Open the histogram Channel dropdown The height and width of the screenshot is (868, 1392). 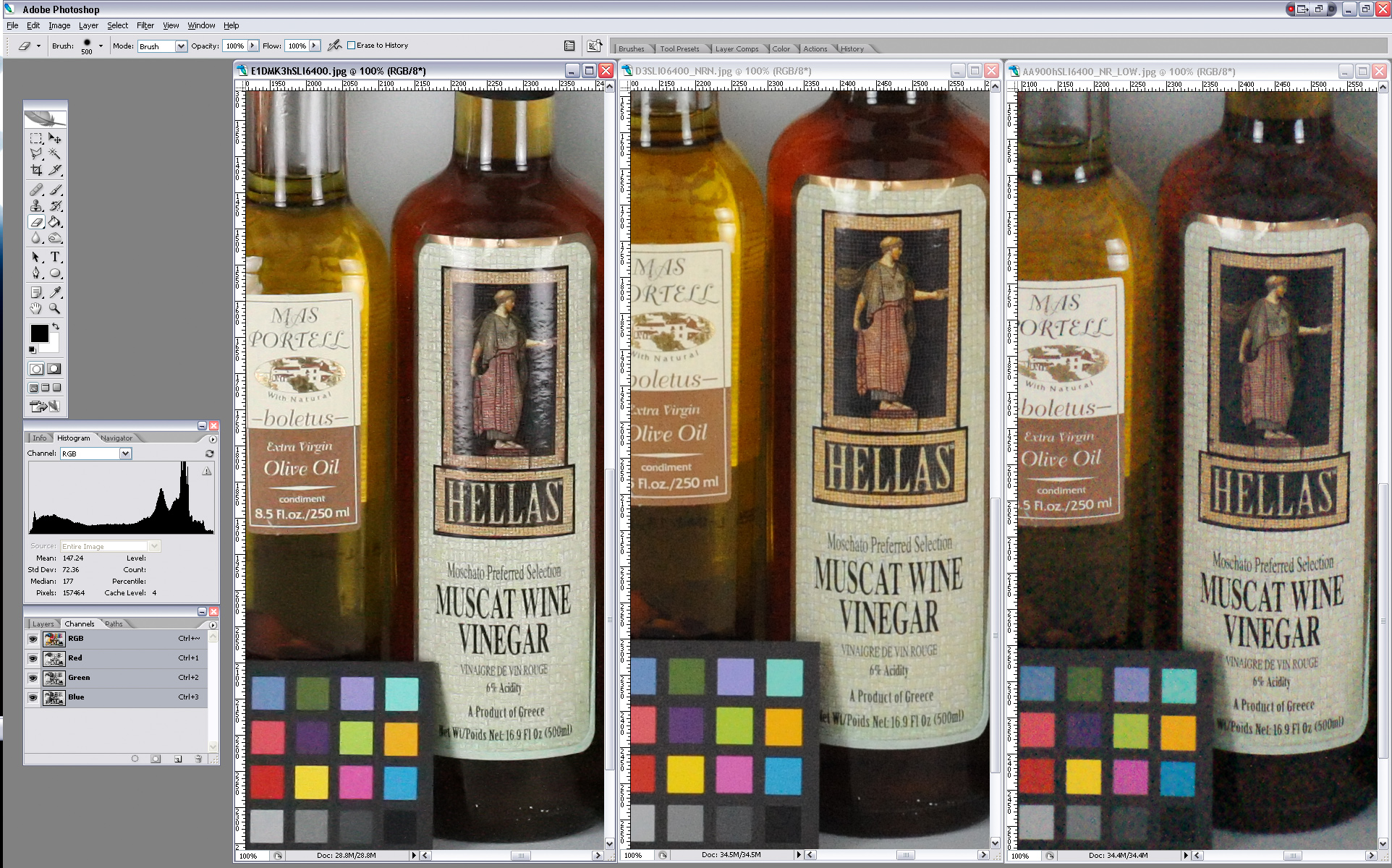[x=125, y=454]
